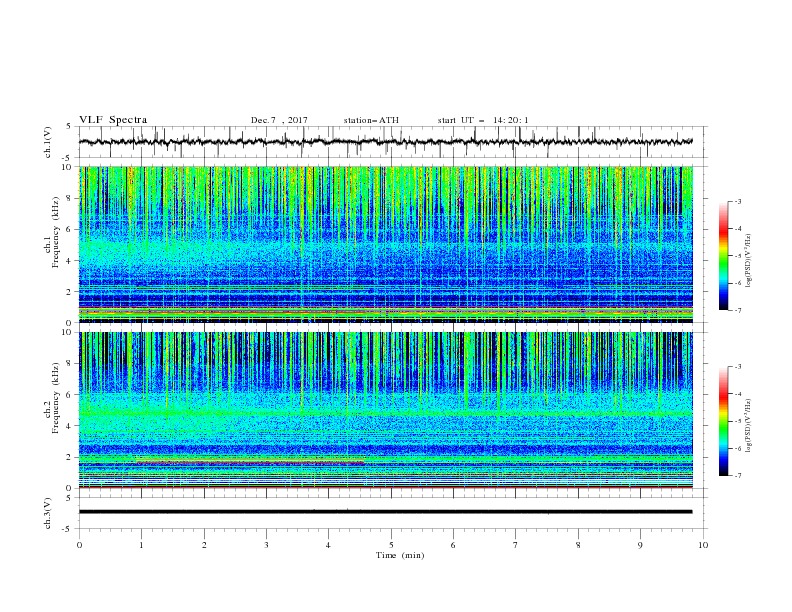Select the ch.2 colorbar 'log(PSD)(V²/Hz)' label
The width and height of the screenshot is (792, 612).
tap(748, 425)
